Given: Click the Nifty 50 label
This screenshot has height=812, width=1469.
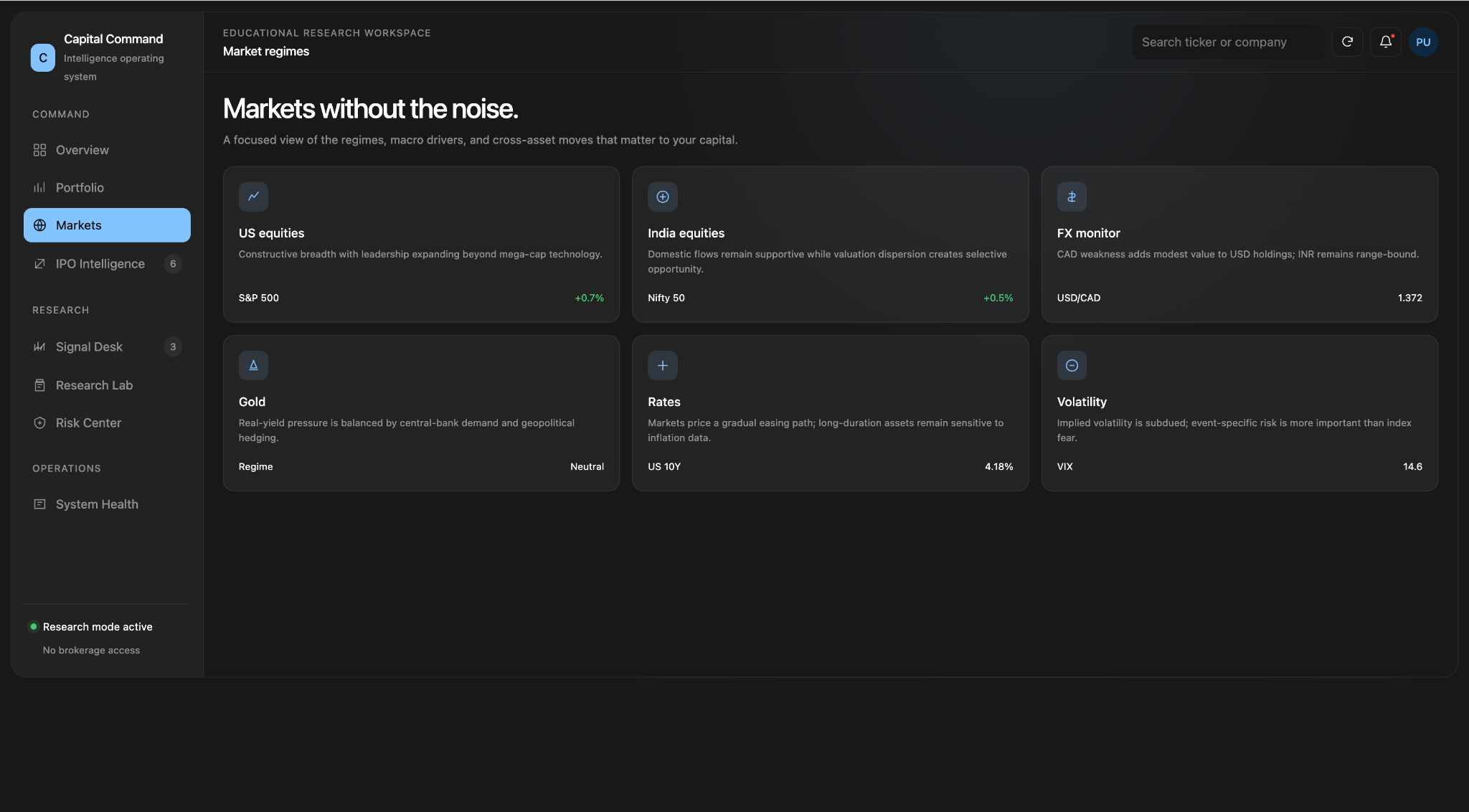Looking at the screenshot, I should [666, 298].
